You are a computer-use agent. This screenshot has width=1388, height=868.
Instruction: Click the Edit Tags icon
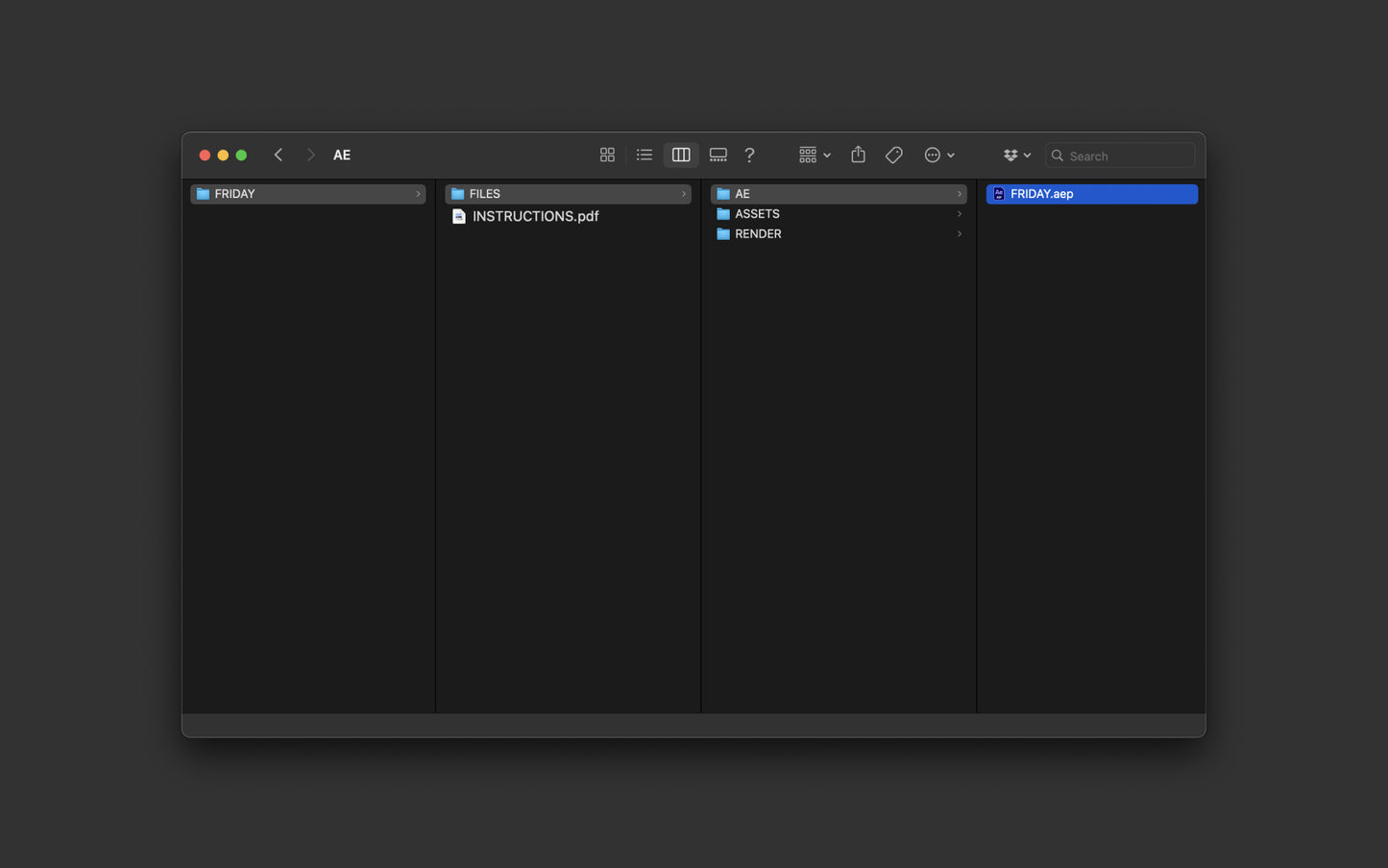[x=894, y=155]
